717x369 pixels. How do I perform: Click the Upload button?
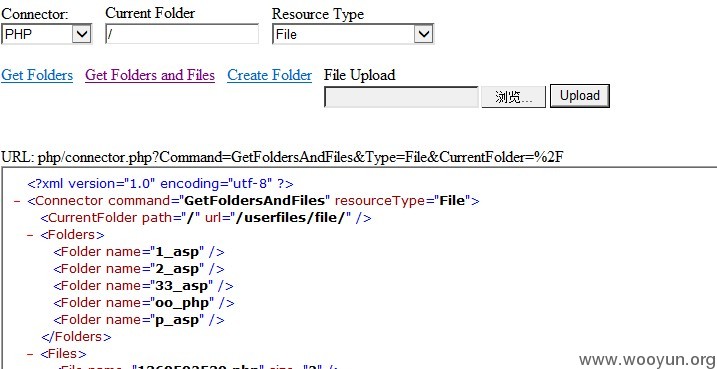tap(580, 96)
